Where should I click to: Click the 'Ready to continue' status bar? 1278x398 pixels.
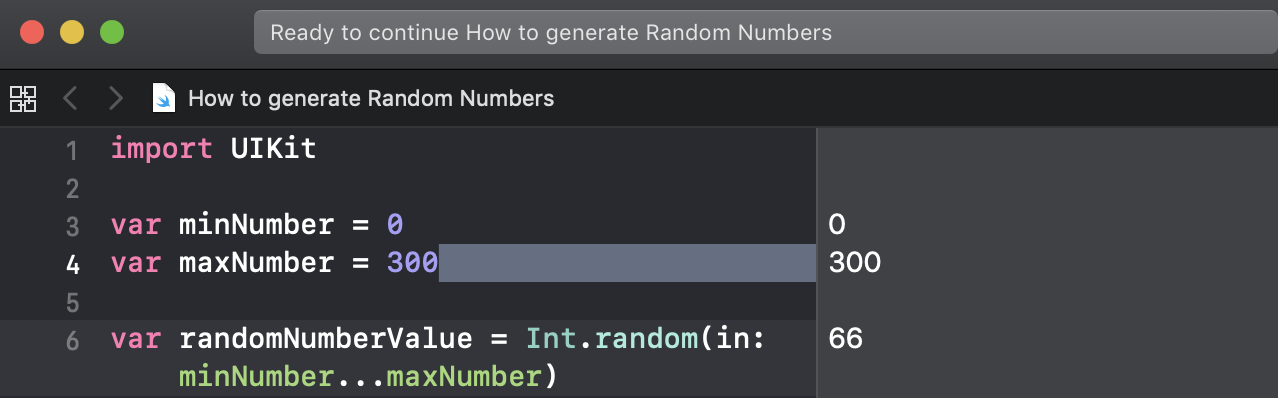(765, 33)
